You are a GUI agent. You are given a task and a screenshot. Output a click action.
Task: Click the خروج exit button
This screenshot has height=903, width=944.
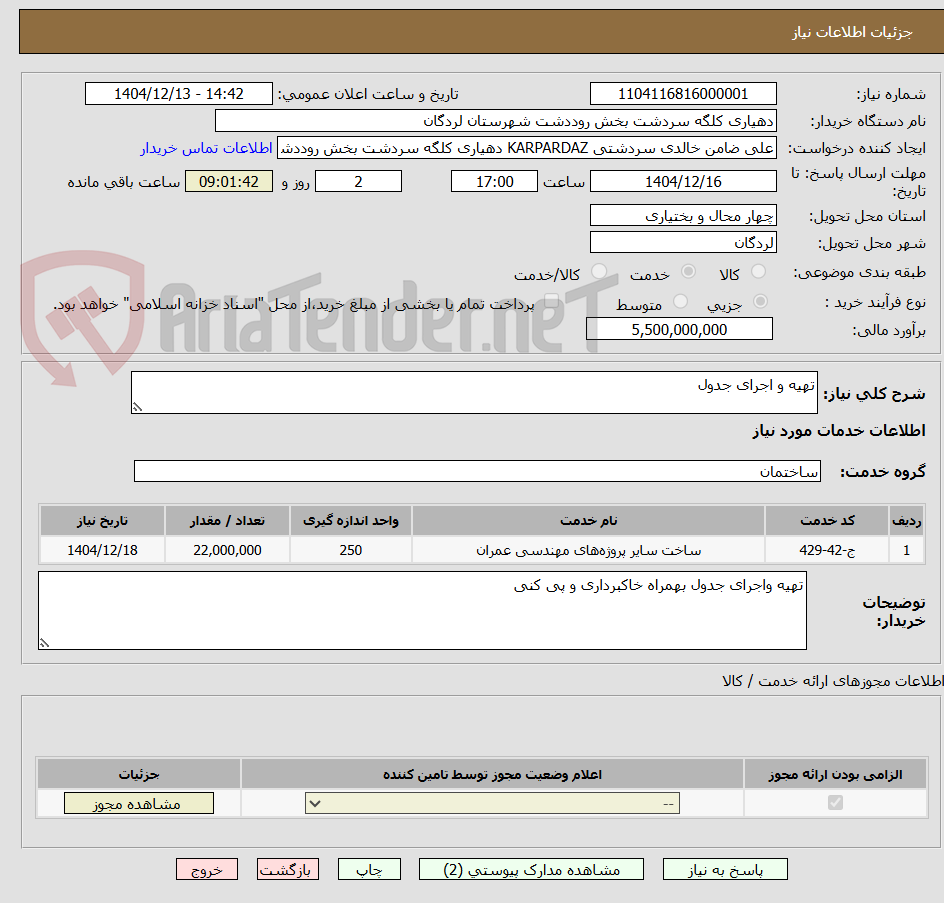tap(207, 869)
